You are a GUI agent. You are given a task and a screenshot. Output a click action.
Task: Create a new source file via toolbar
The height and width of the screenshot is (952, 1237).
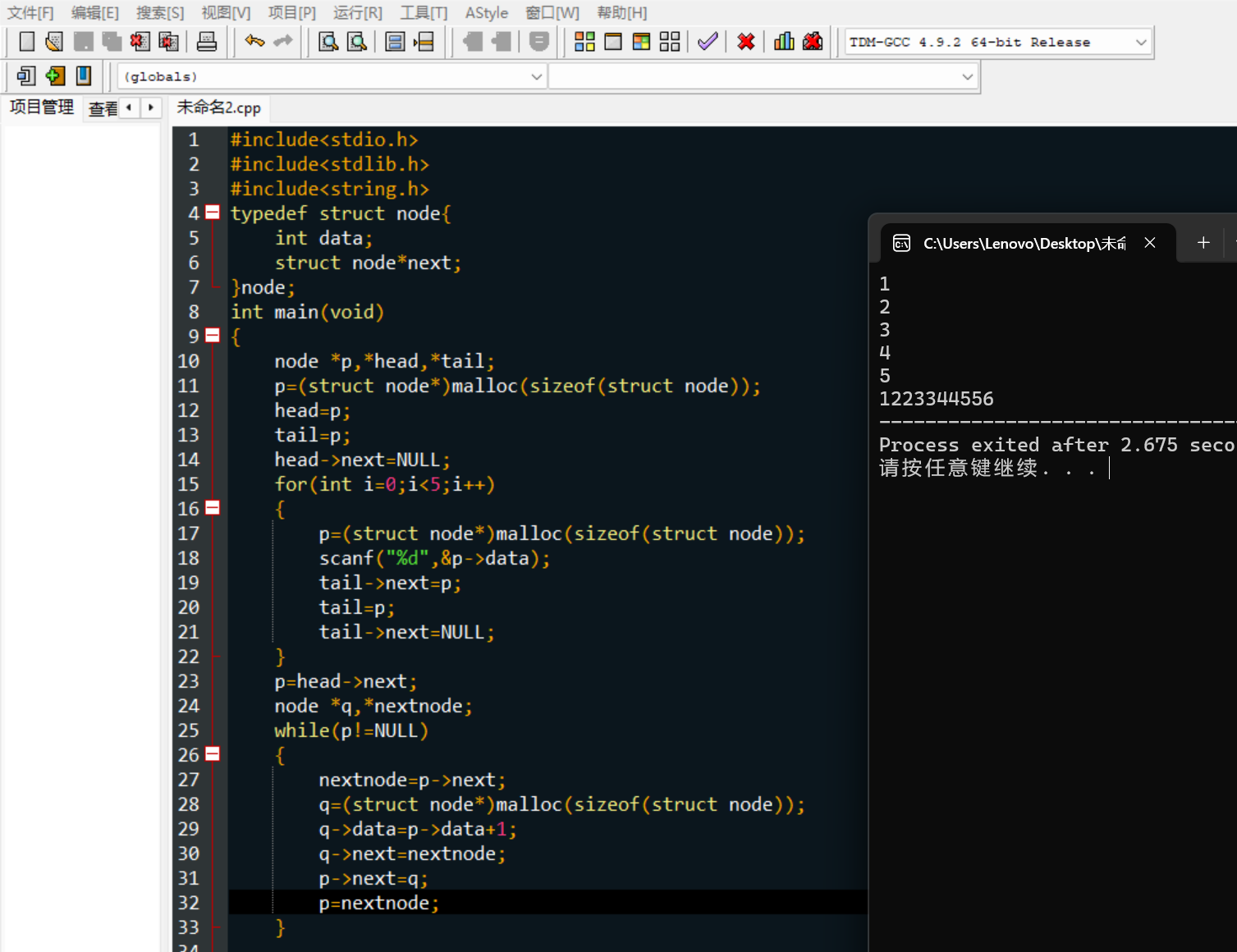coord(26,42)
